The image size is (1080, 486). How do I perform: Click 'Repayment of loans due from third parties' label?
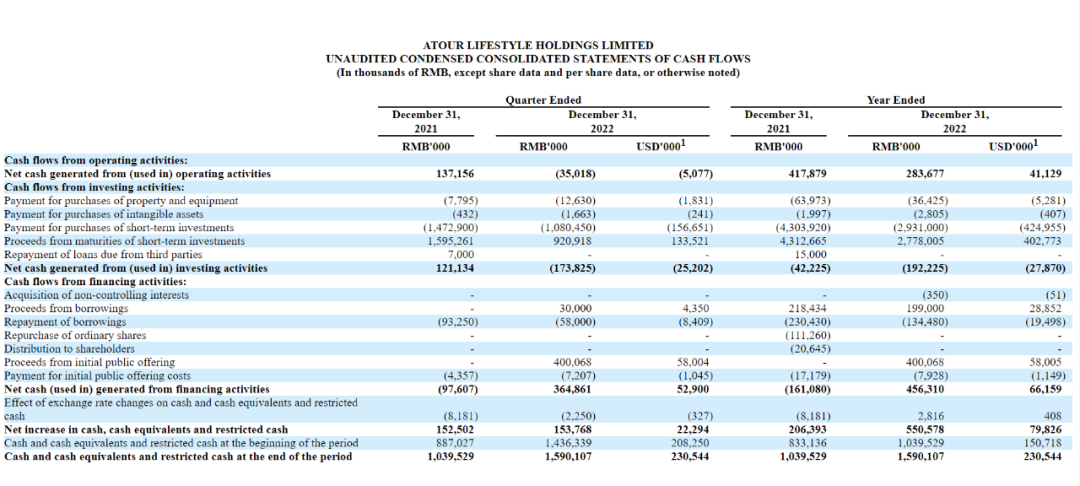point(105,255)
